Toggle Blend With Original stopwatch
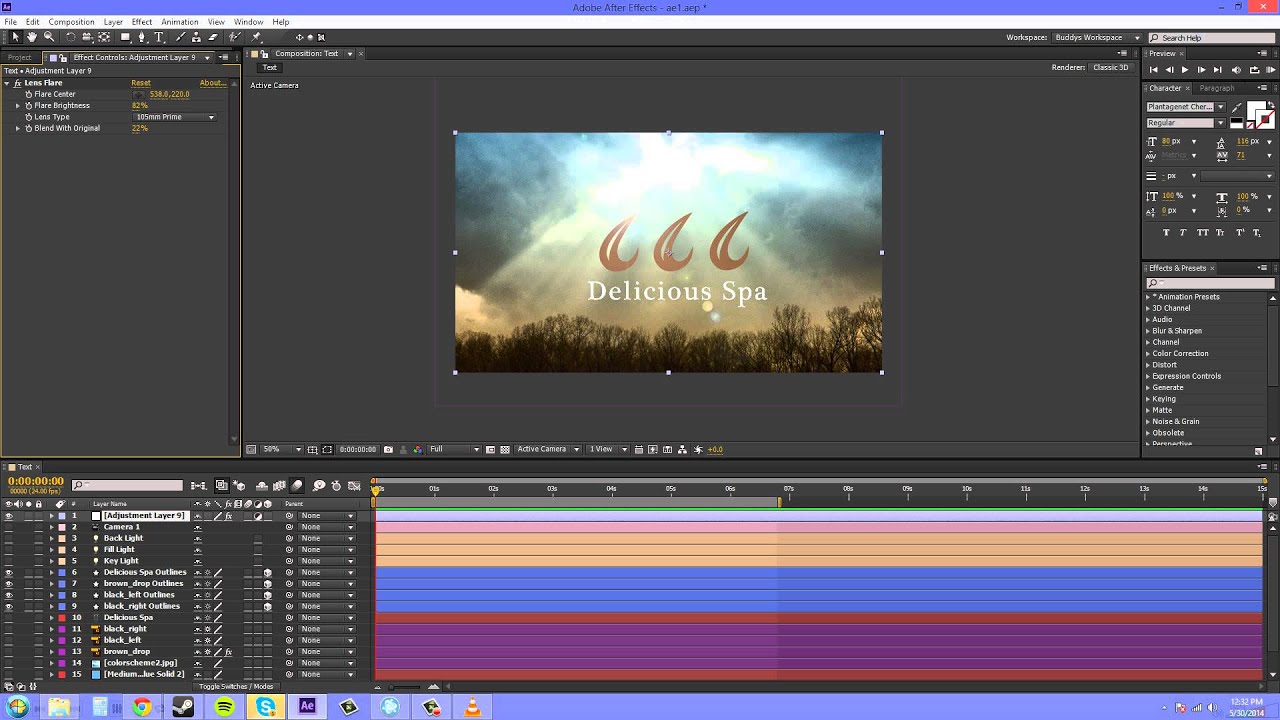This screenshot has width=1280, height=720. [29, 128]
